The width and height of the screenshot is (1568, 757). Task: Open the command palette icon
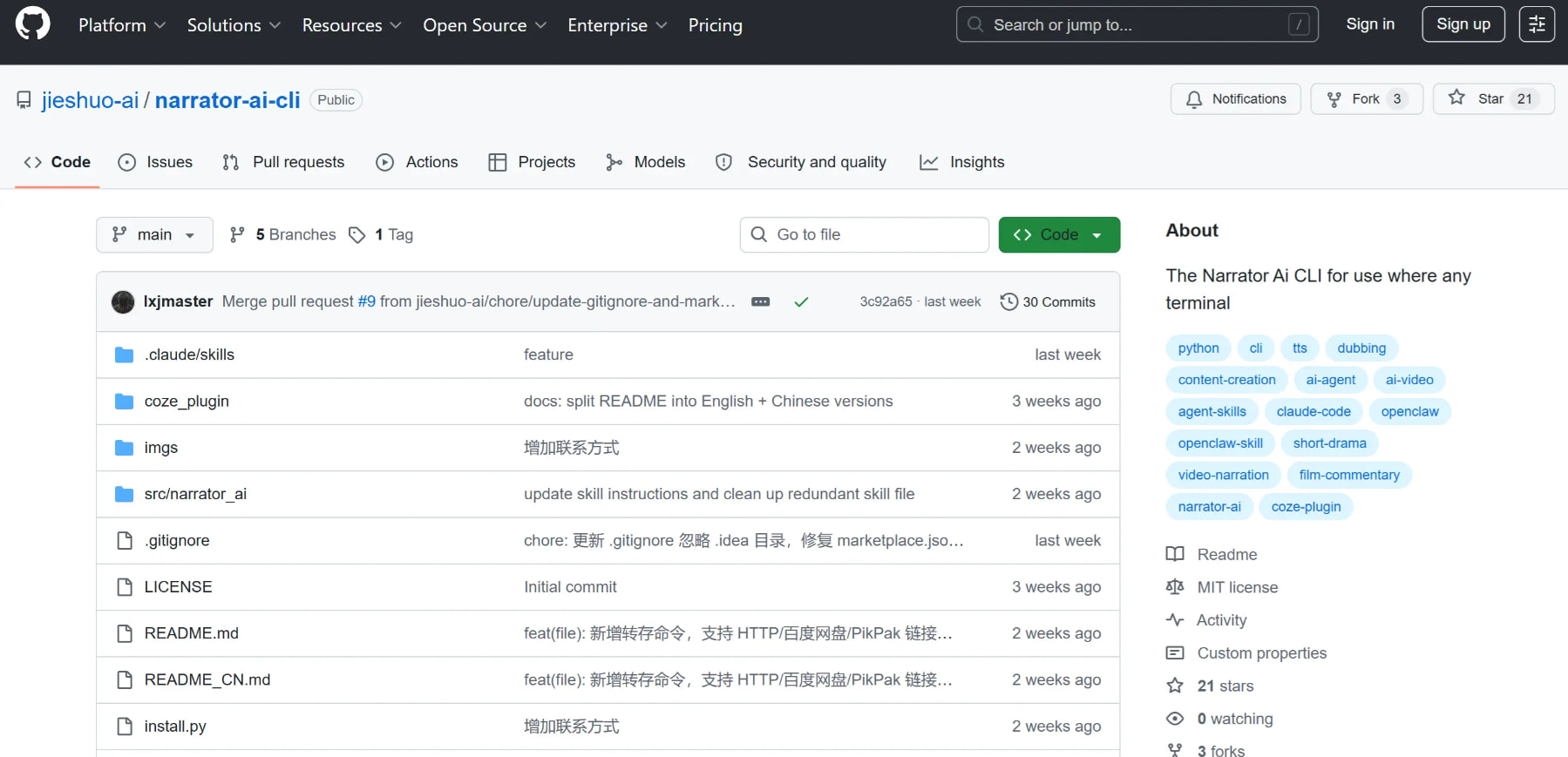1537,24
